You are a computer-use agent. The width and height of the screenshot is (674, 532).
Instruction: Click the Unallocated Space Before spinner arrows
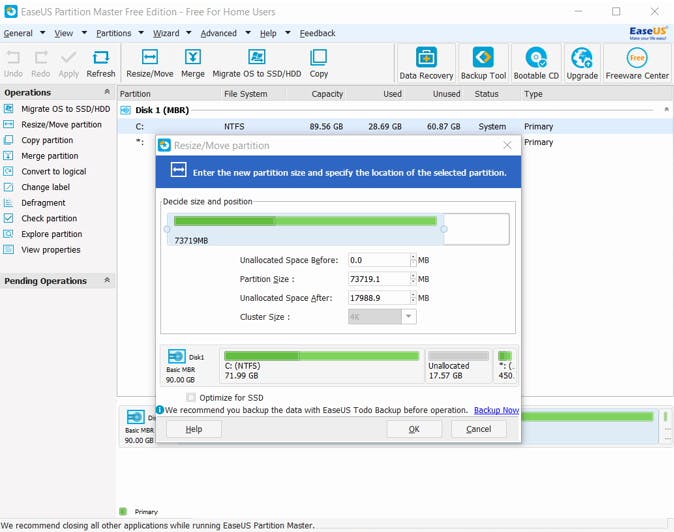point(413,260)
